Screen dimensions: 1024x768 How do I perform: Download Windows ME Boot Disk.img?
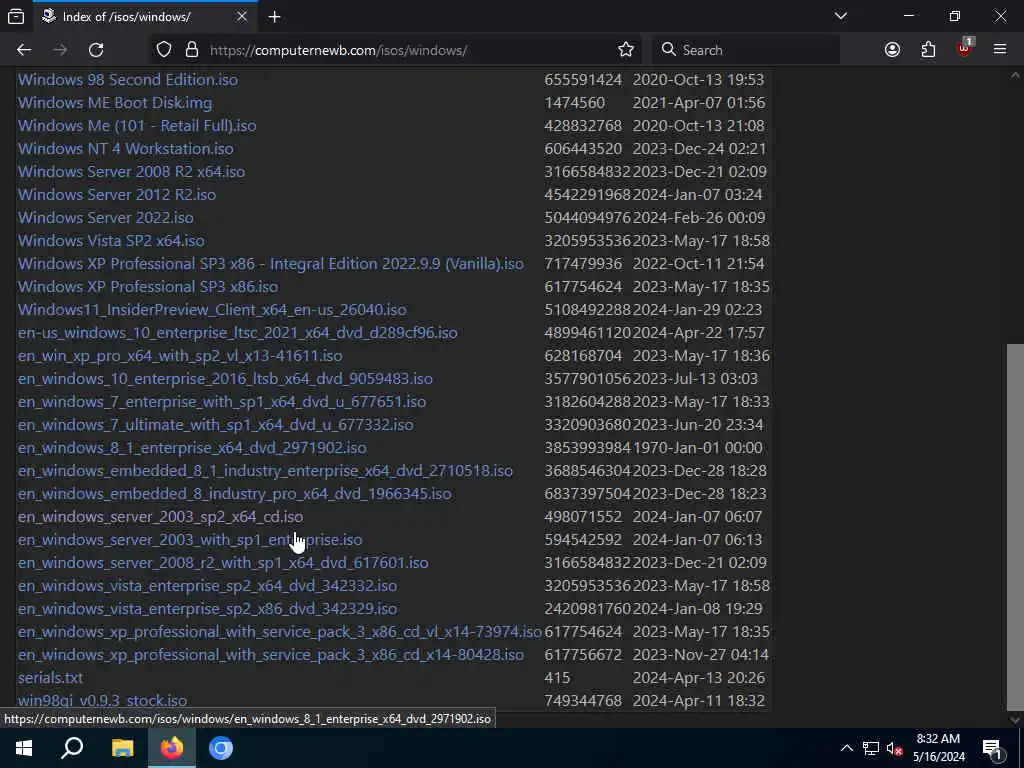click(115, 103)
